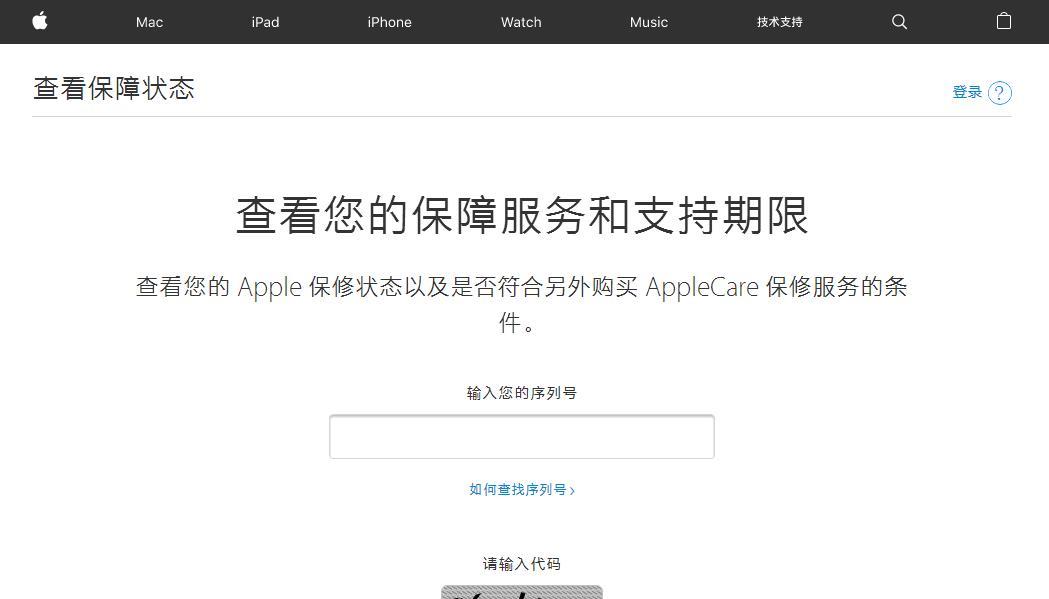This screenshot has height=599, width=1049.
Task: Click the 查看保障状态 page title
Action: click(114, 88)
